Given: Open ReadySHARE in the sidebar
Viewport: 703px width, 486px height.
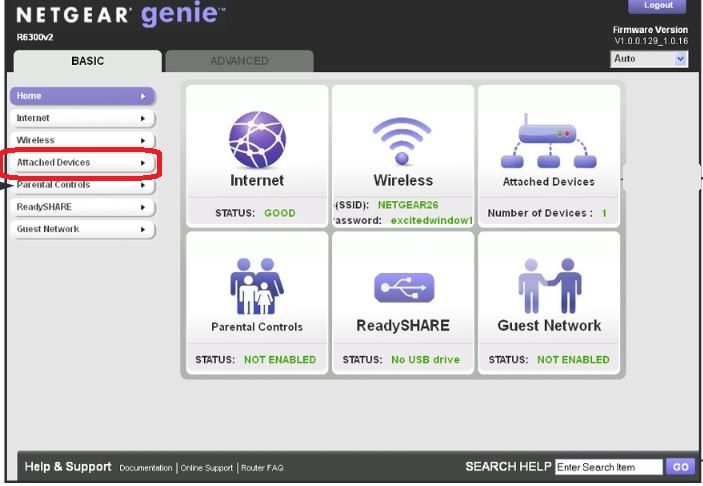Looking at the screenshot, I should (82, 207).
